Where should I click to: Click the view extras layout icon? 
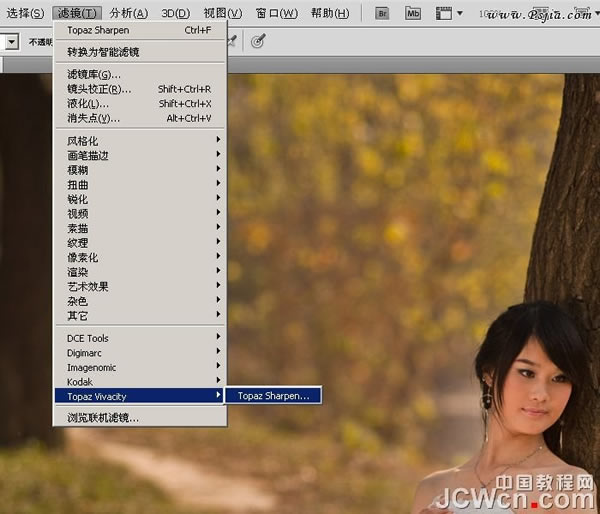[444, 14]
